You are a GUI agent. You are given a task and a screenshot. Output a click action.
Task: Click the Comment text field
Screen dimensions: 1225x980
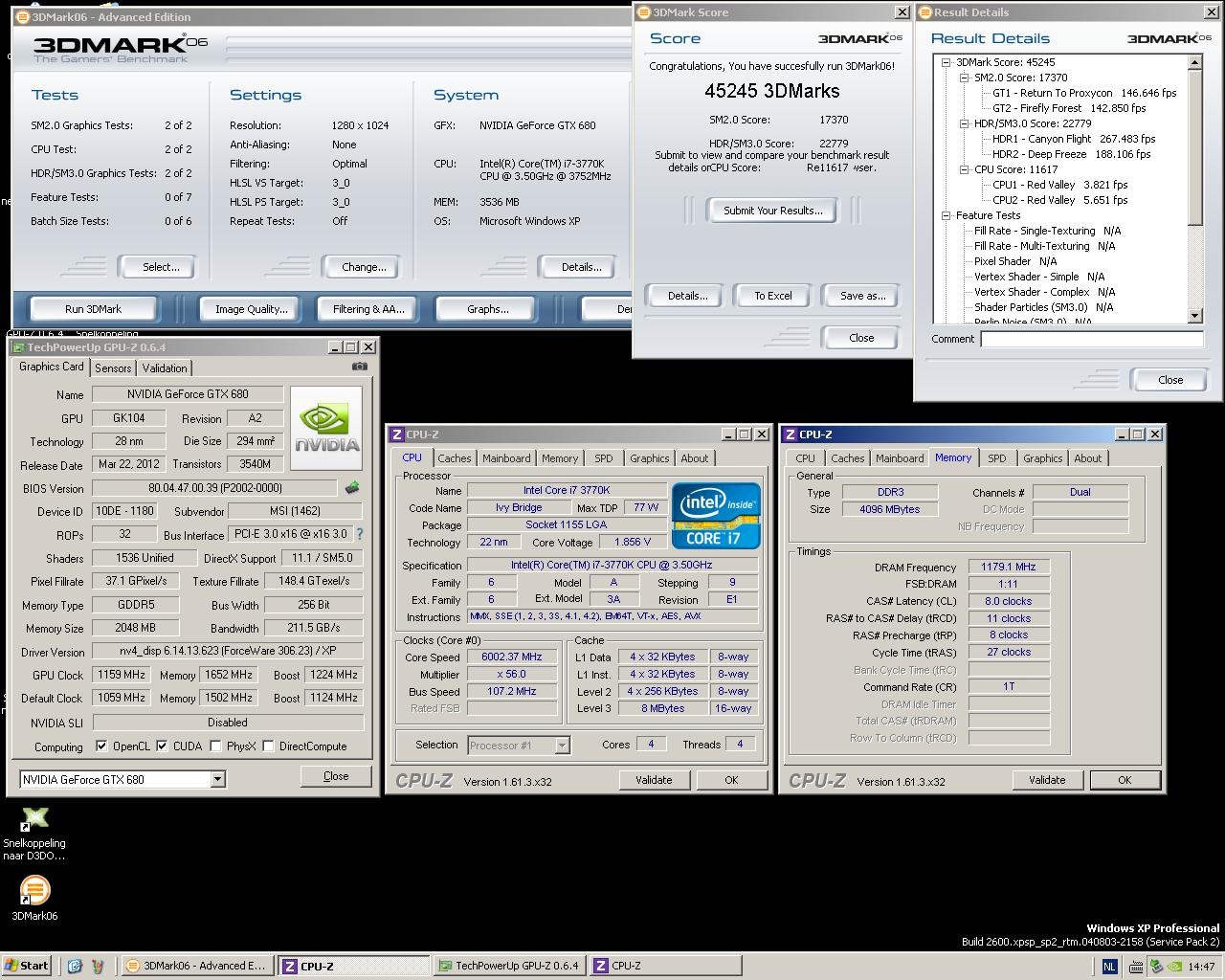(x=1091, y=339)
